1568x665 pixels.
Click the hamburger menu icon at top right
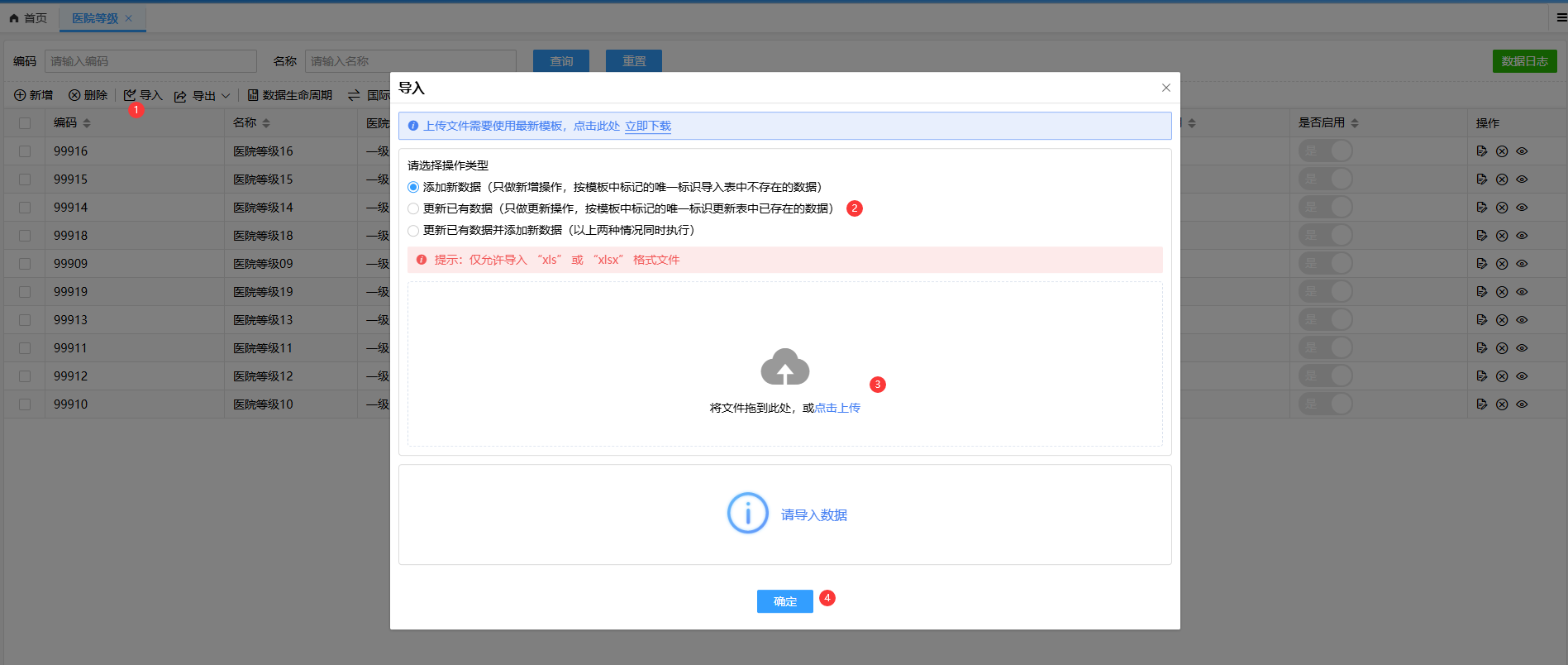coord(1561,17)
